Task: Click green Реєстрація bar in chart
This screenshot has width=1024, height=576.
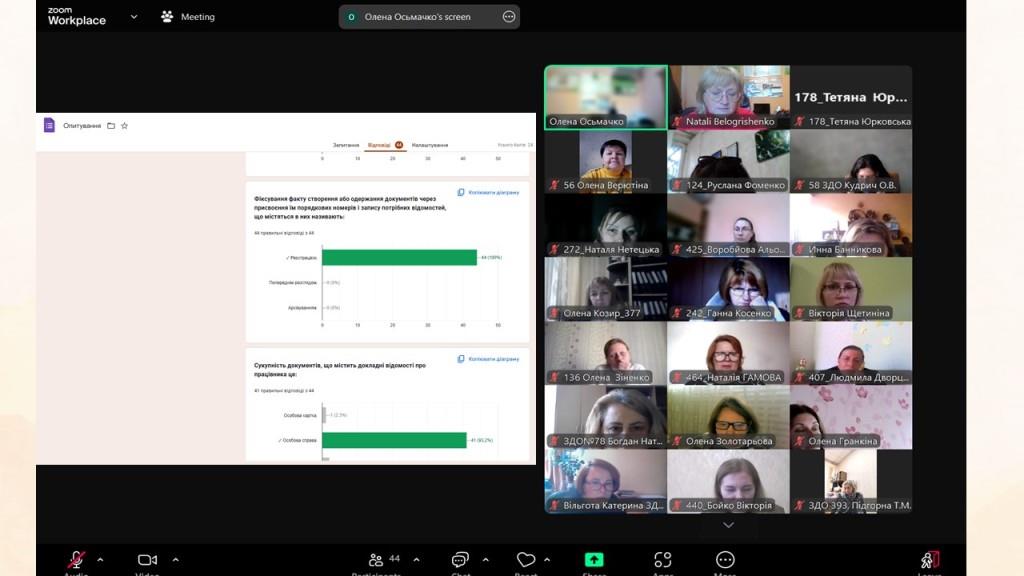Action: pyautogui.click(x=399, y=257)
